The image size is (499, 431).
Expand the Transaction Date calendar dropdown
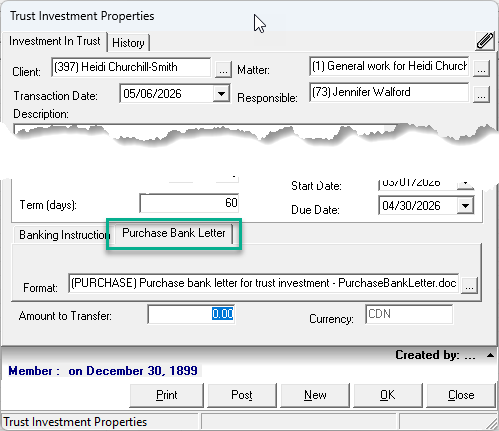[x=221, y=94]
